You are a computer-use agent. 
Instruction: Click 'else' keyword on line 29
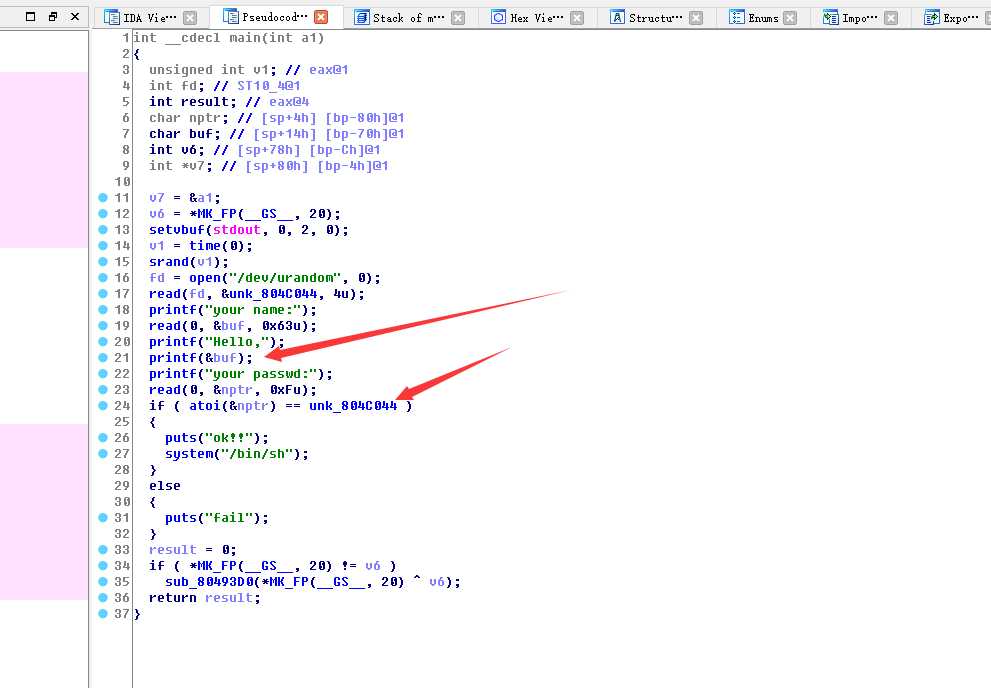click(165, 486)
